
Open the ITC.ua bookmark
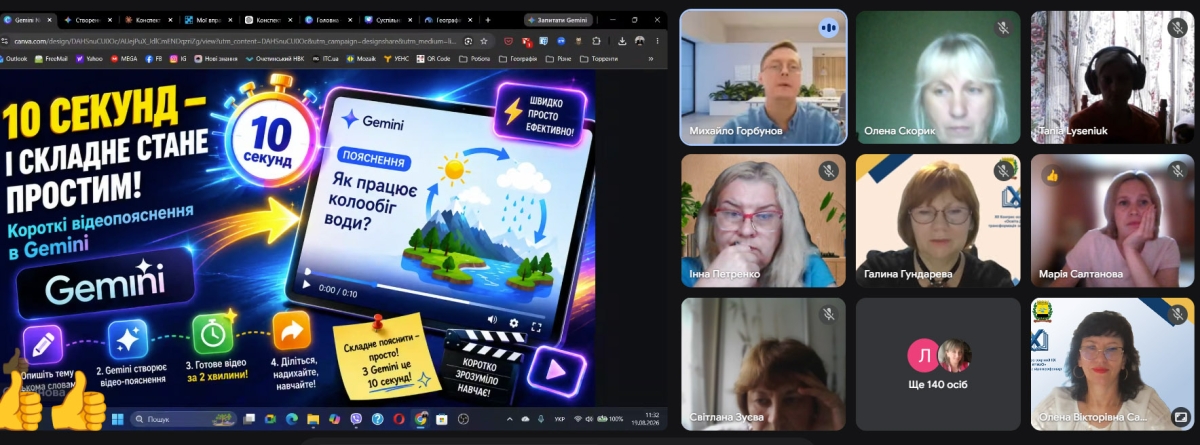point(325,59)
